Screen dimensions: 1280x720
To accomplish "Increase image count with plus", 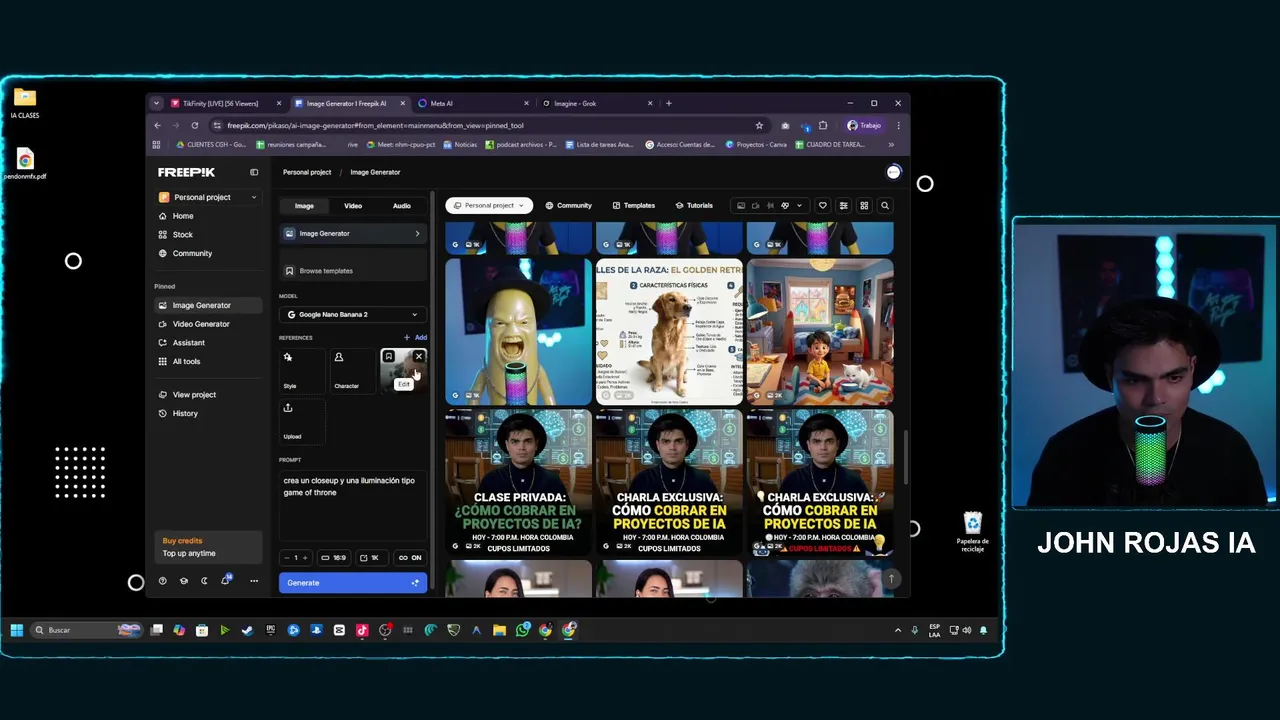I will click(x=305, y=558).
